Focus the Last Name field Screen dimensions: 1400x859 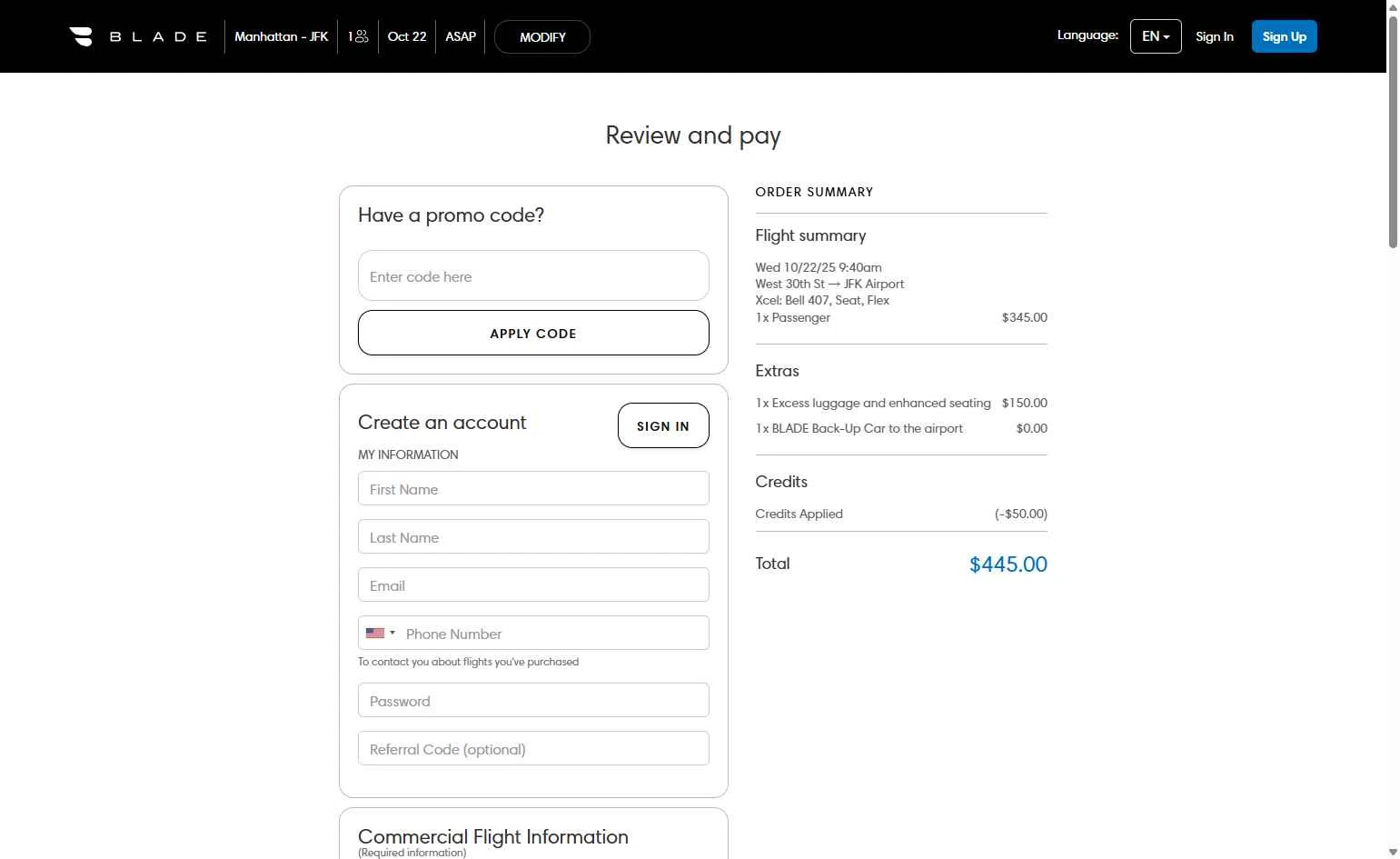coord(533,536)
